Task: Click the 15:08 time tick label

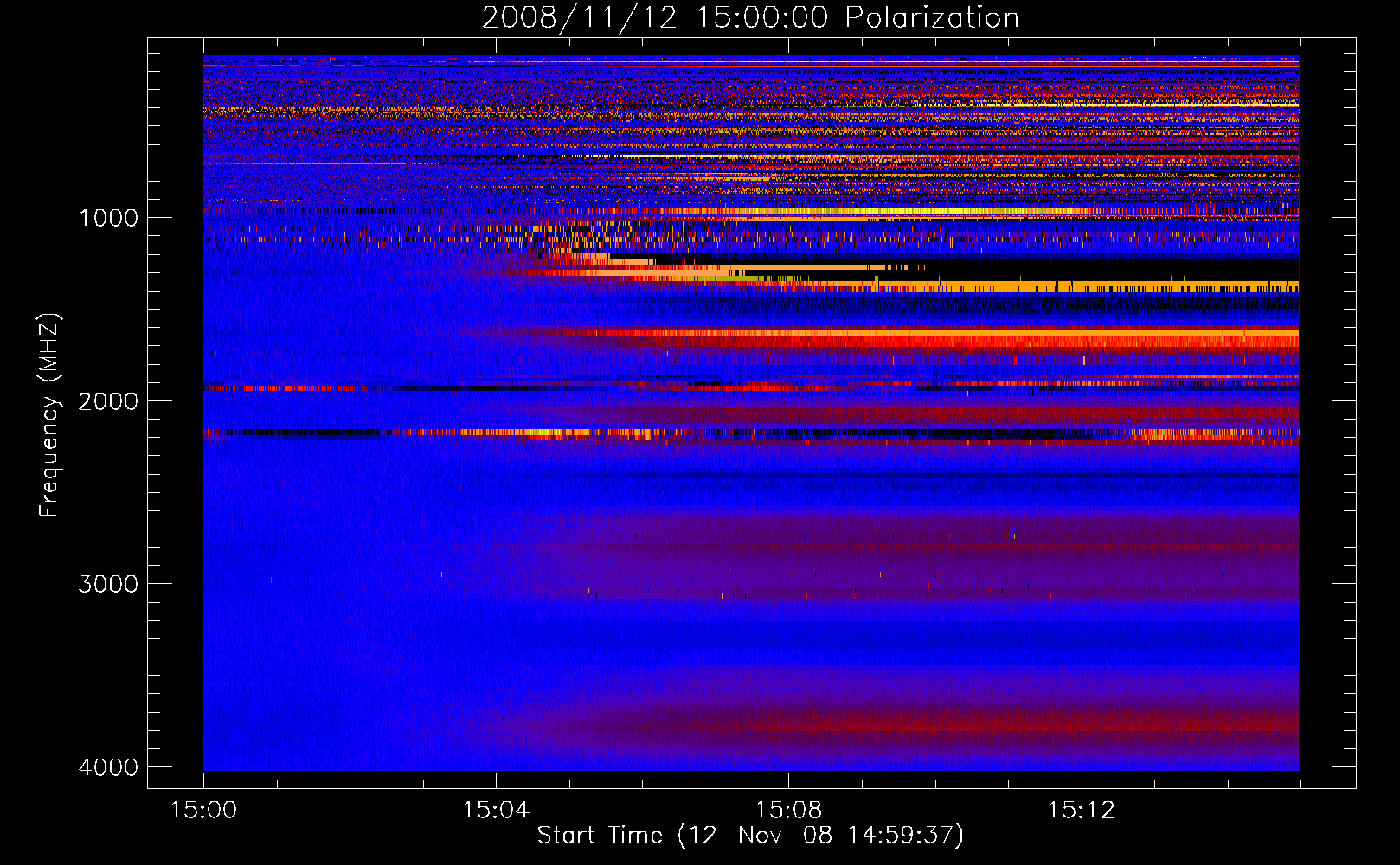Action: click(x=788, y=811)
